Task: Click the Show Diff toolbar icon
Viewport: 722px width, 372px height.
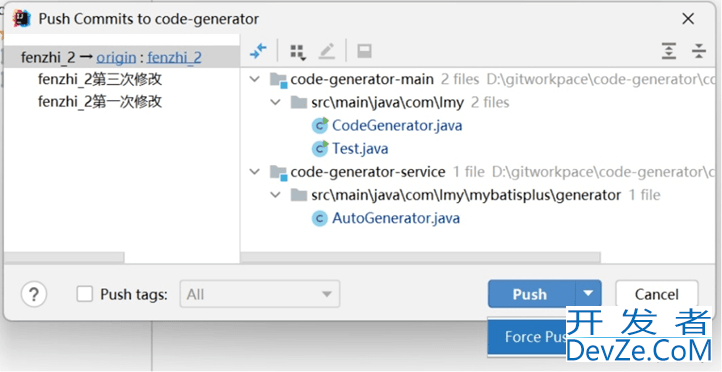Action: 258,51
